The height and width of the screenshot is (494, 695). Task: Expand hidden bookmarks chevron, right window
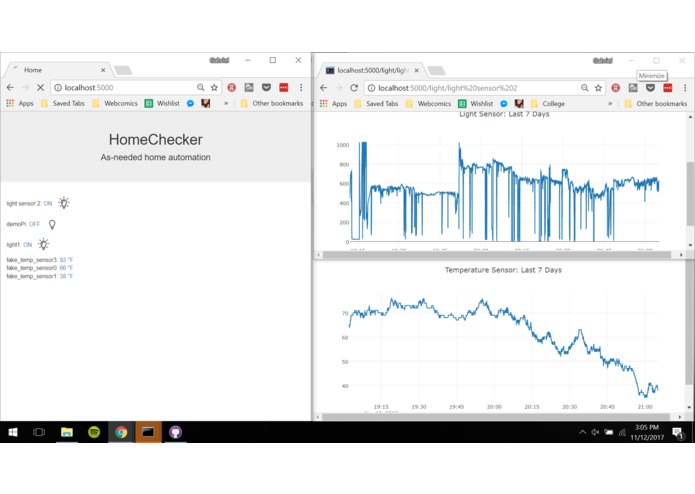point(610,104)
